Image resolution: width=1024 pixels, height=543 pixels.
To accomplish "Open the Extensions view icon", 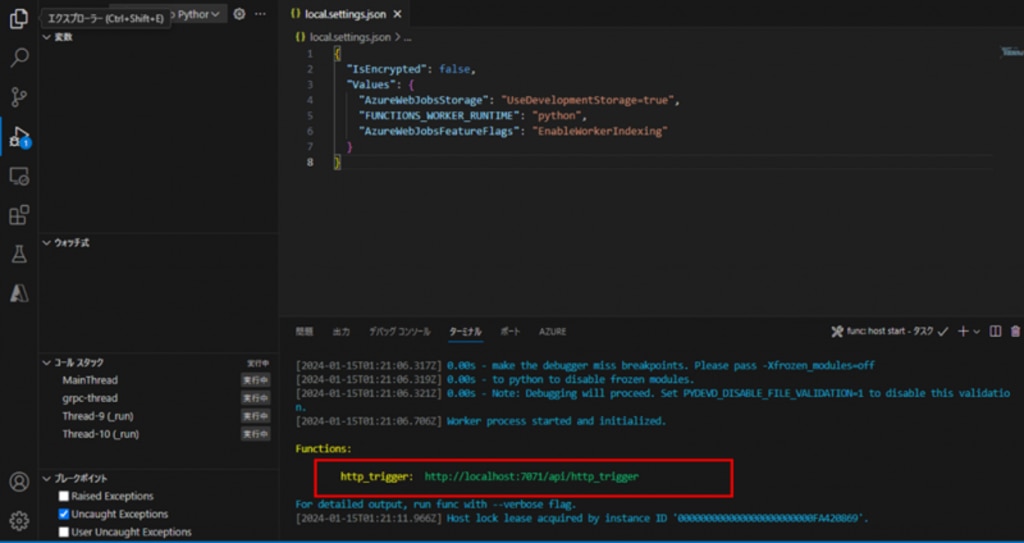I will tap(19, 215).
